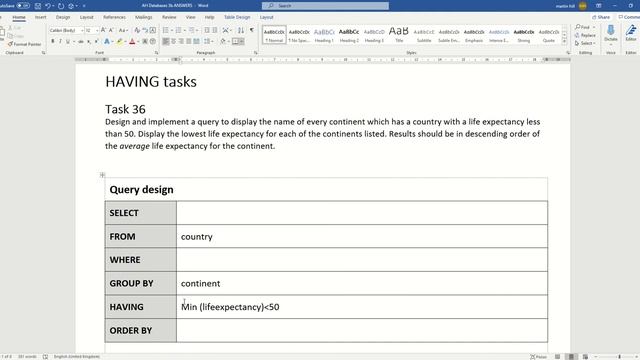640x360 pixels.
Task: Click the Redo icon in title bar
Action: coord(61,6)
